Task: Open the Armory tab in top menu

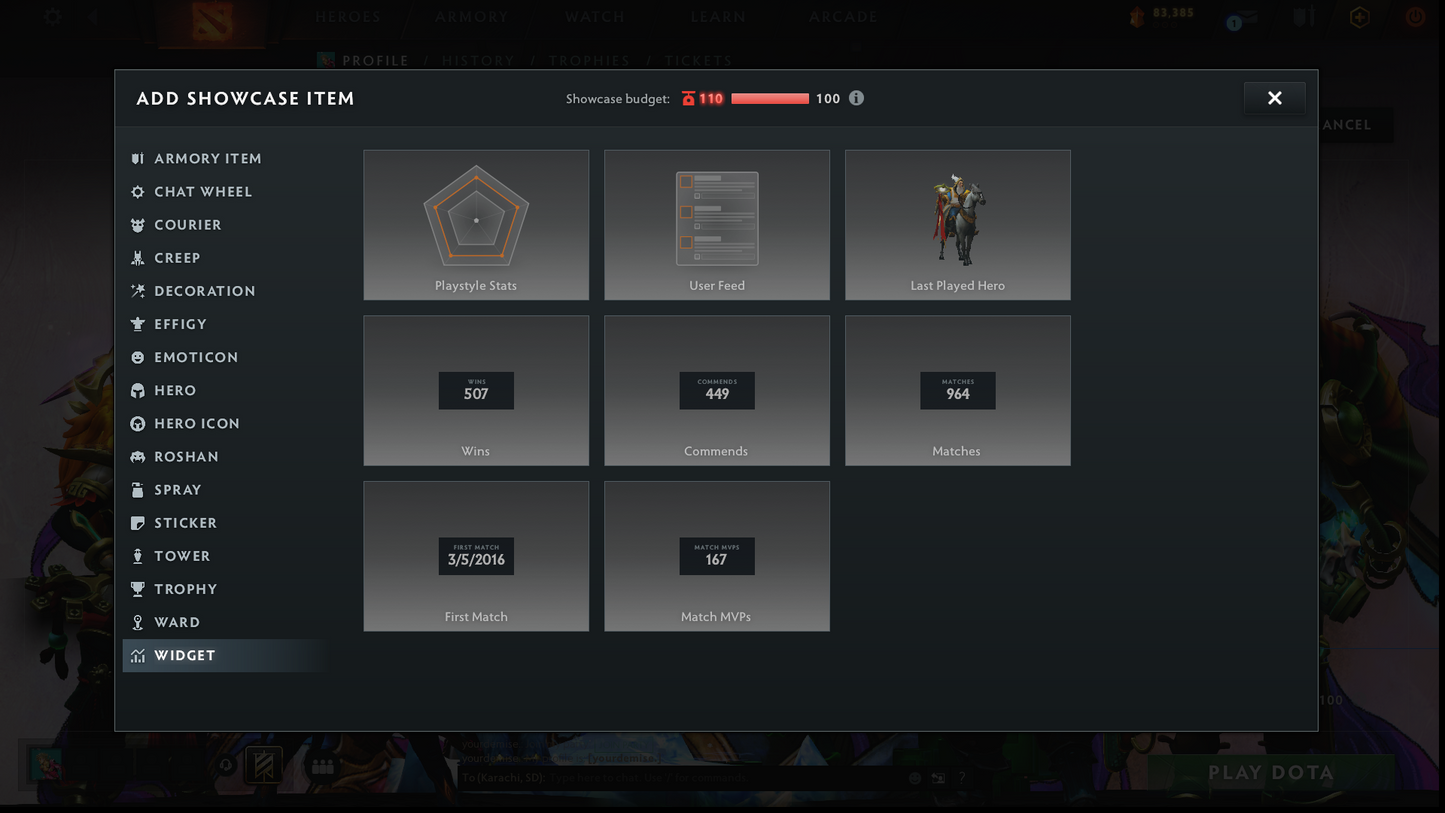Action: [x=472, y=17]
